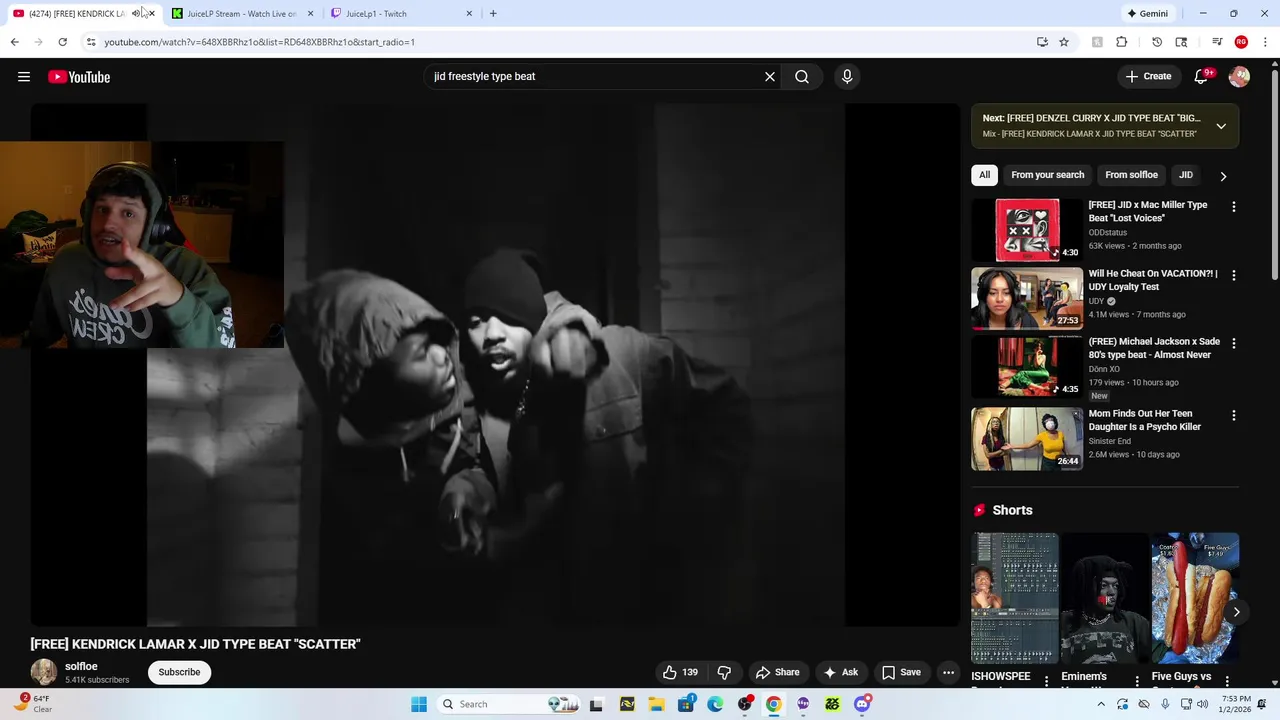This screenshot has height=720, width=1280.
Task: Expand the Mix playlist panel
Action: 1221,126
